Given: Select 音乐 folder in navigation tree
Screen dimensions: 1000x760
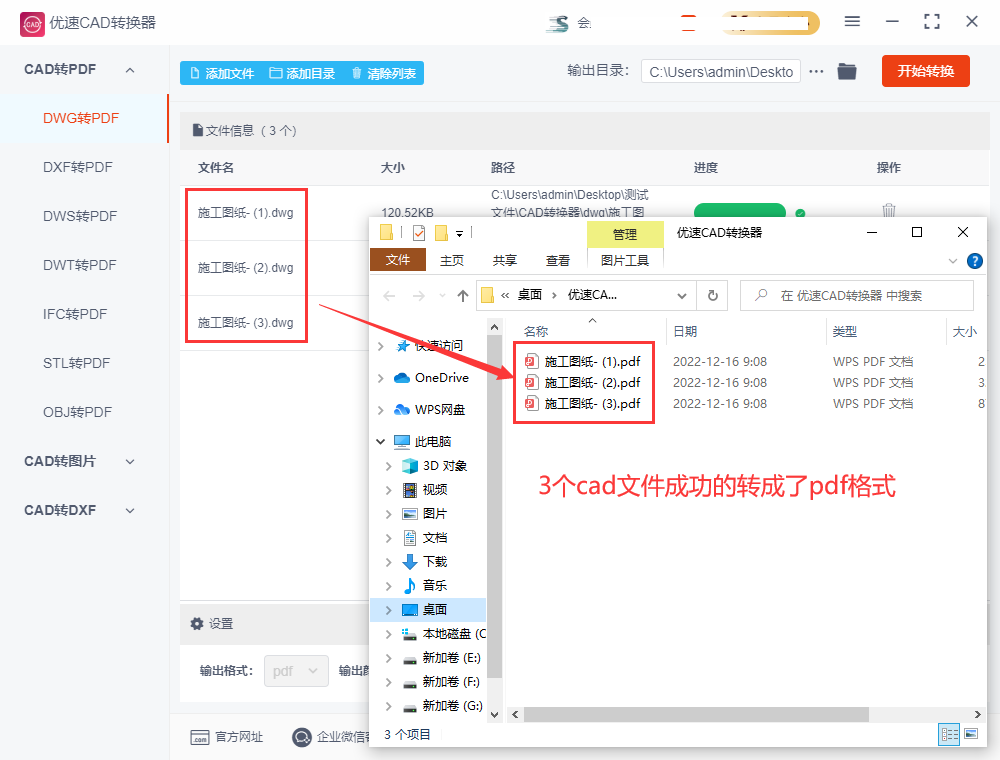Looking at the screenshot, I should click(434, 585).
